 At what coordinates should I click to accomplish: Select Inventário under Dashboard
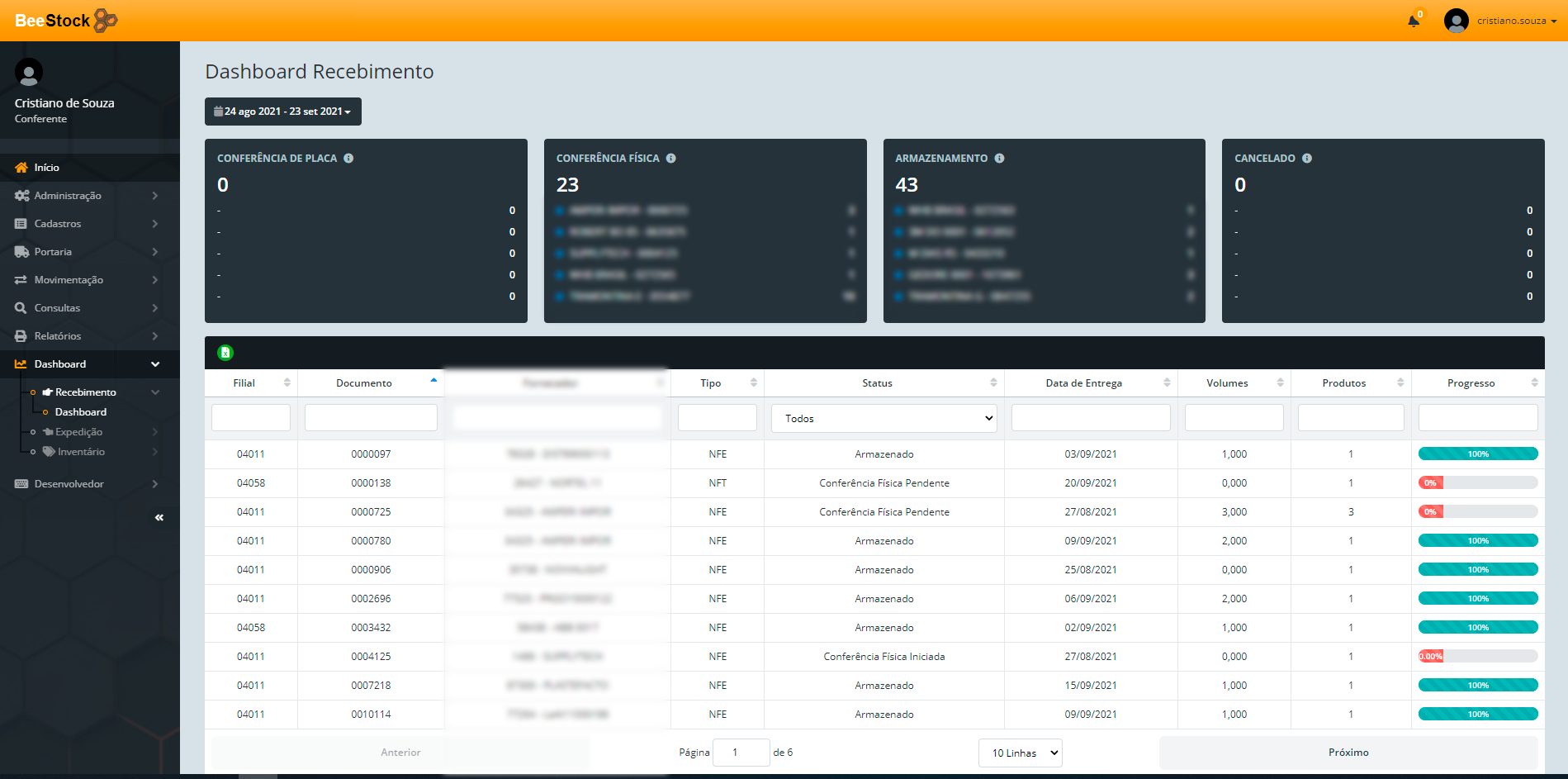(x=81, y=452)
